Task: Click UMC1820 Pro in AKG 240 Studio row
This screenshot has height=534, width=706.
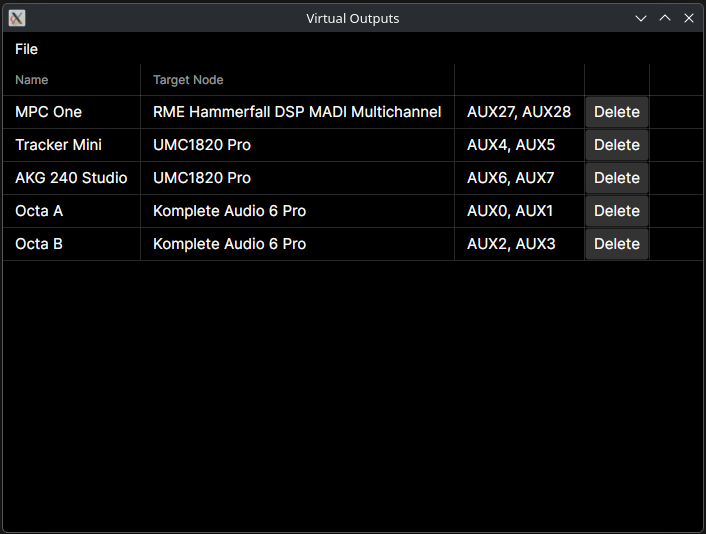Action: [x=298, y=178]
